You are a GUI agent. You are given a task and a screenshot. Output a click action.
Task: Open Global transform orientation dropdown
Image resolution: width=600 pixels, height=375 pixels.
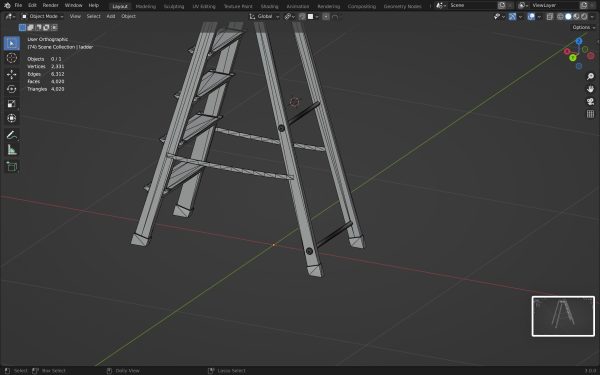[264, 16]
